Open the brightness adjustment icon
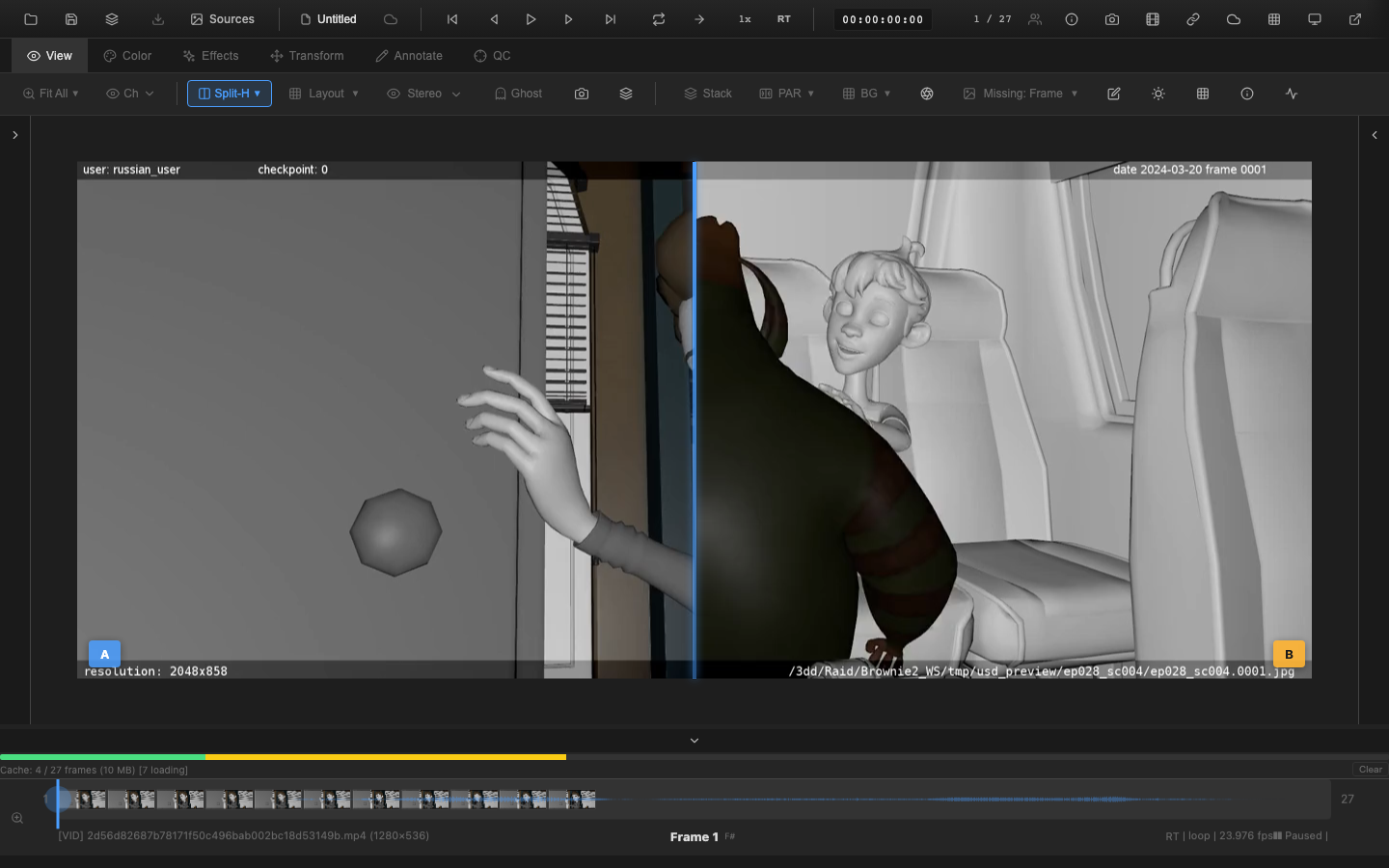The height and width of the screenshot is (868, 1389). (1158, 94)
